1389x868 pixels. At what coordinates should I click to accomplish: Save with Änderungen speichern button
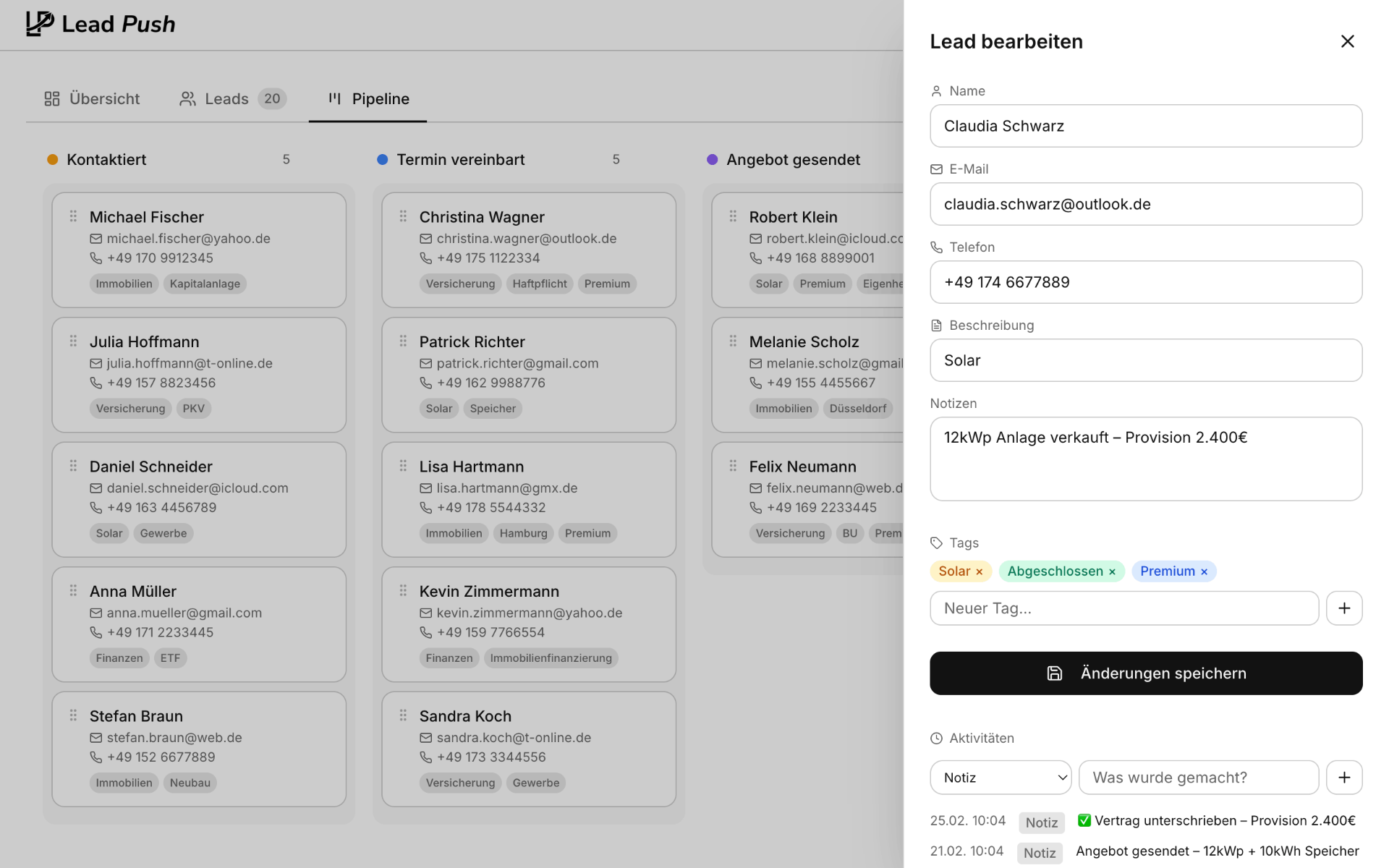click(x=1146, y=673)
